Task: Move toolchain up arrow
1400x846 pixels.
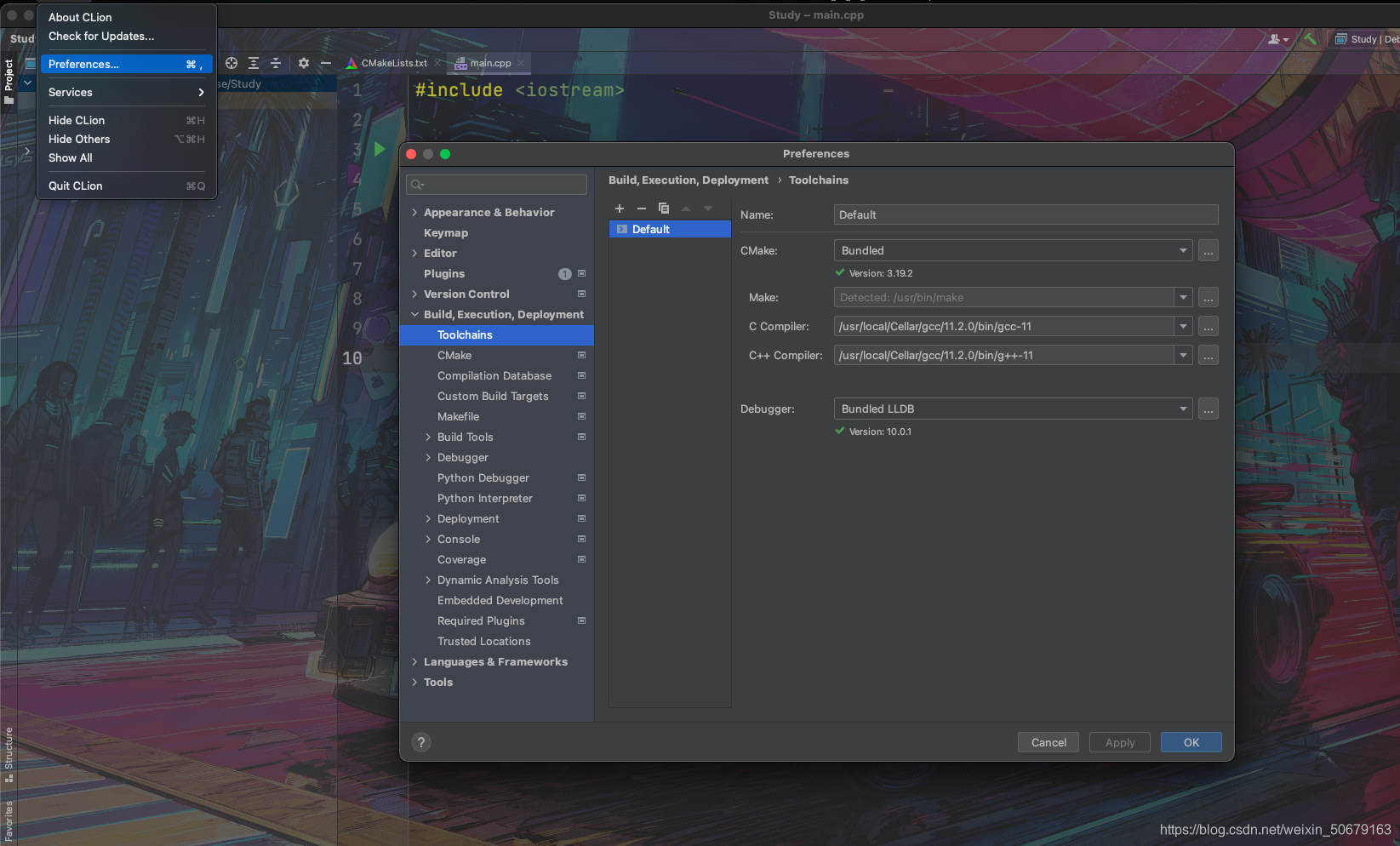Action: 686,209
